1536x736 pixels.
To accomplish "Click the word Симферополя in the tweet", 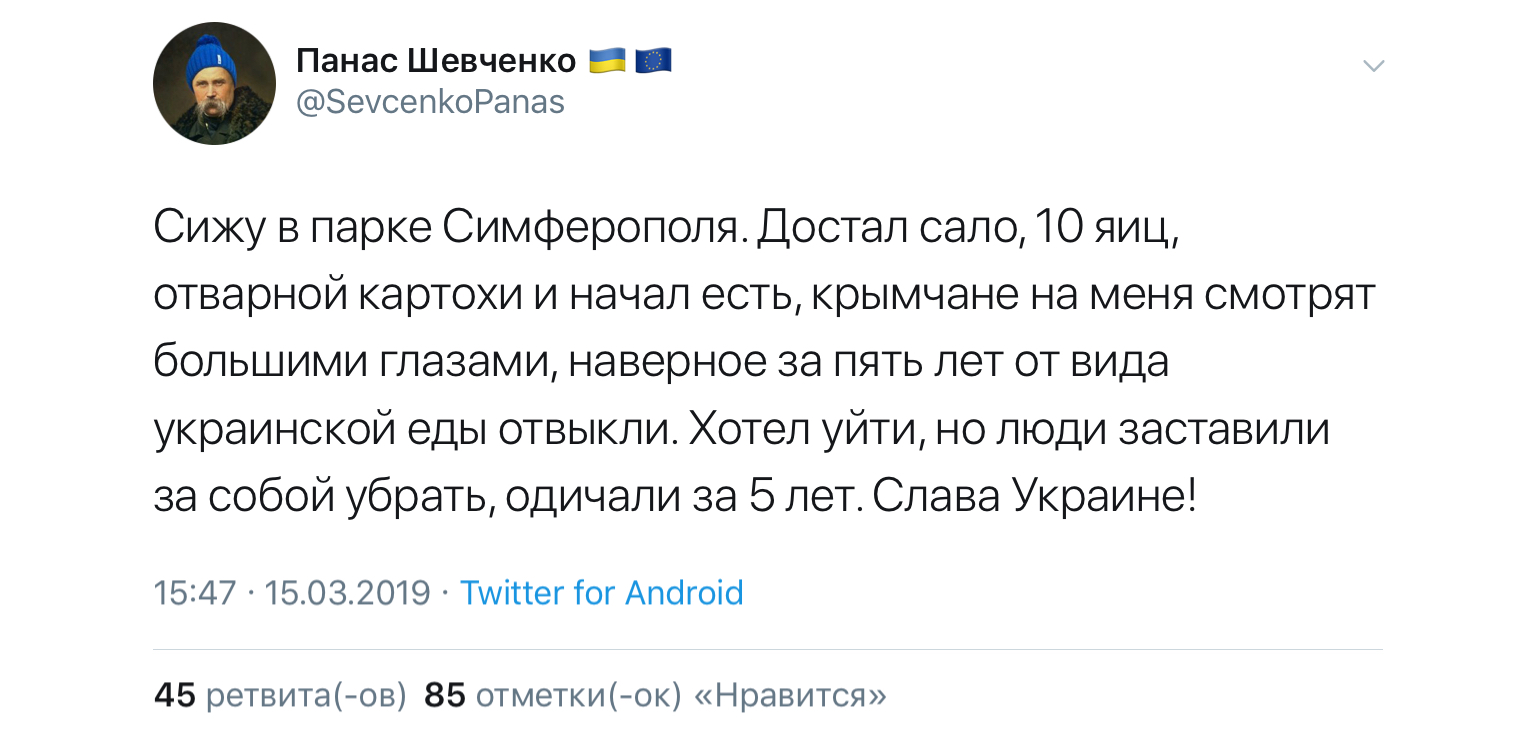I will (591, 231).
